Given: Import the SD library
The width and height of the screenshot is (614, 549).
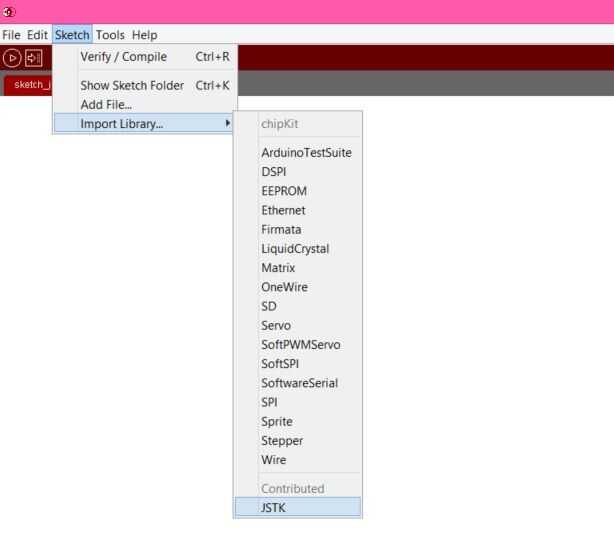Looking at the screenshot, I should 298,306.
